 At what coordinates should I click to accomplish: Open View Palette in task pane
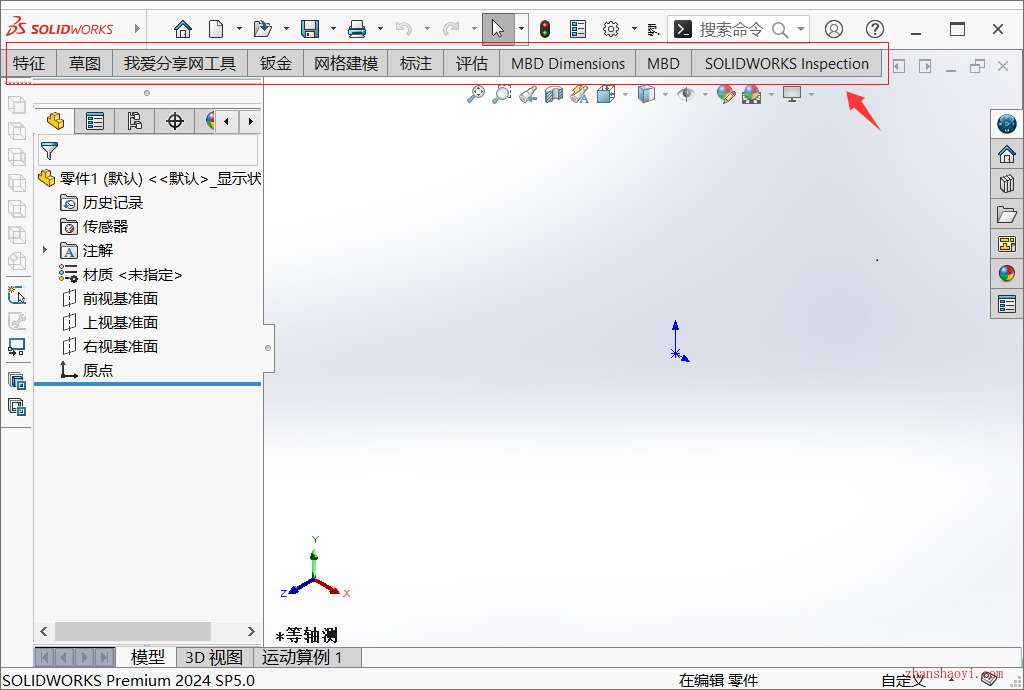point(1007,244)
